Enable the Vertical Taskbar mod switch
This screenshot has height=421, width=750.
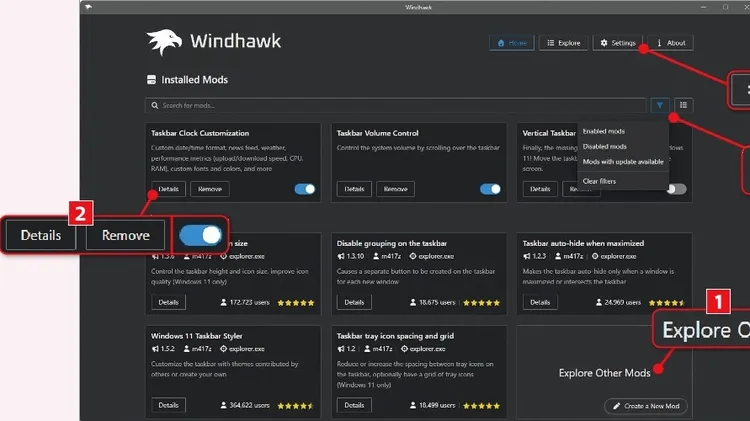677,188
